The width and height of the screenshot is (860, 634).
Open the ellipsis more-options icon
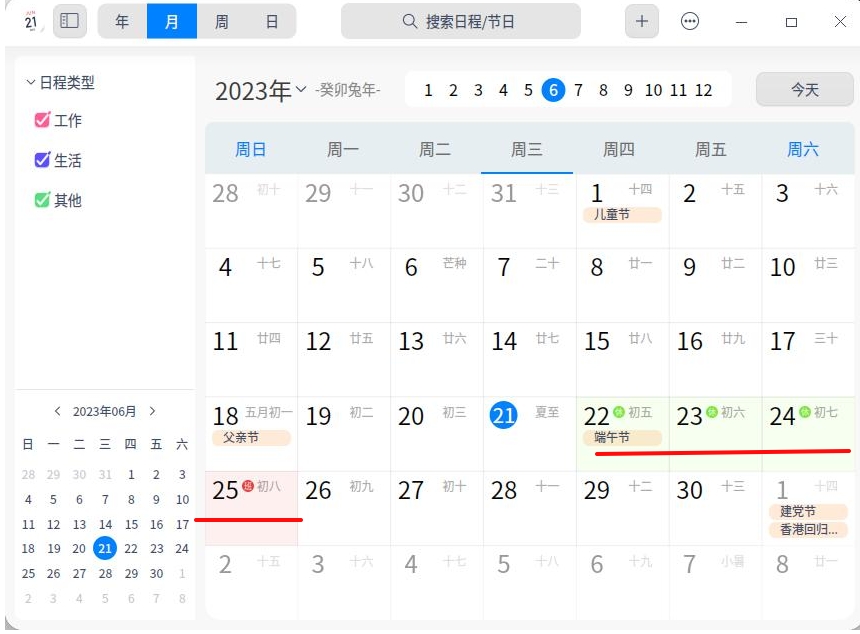tap(691, 20)
